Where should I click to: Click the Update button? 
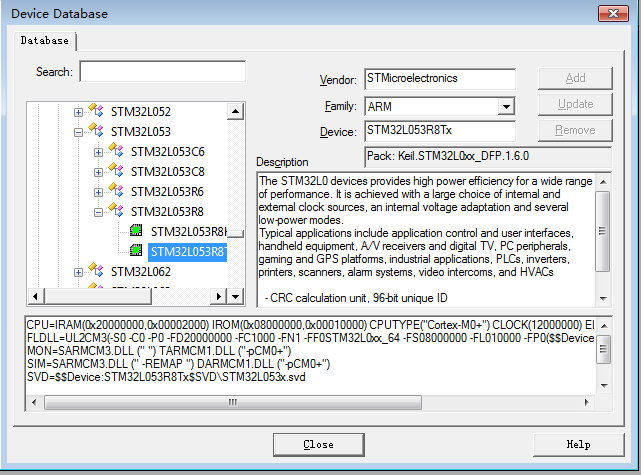[575, 104]
